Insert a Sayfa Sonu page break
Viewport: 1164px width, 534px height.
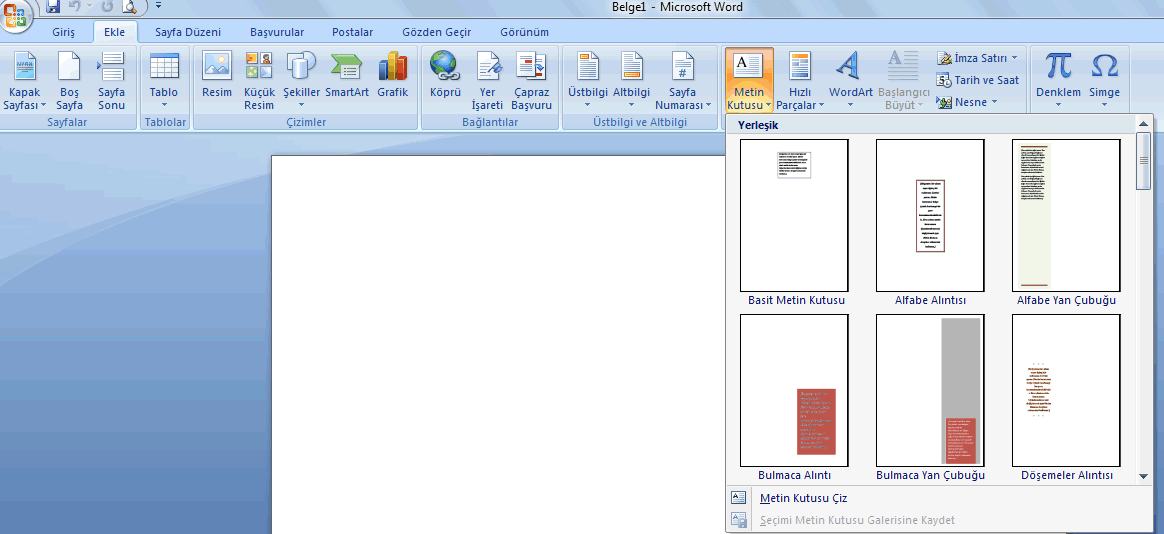[111, 80]
